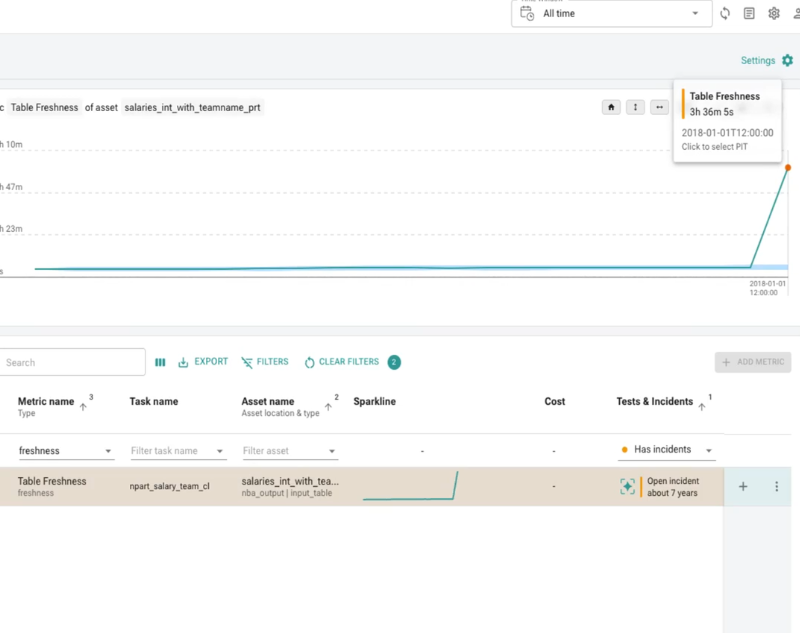800x633 pixels.
Task: Select the orange data point on chart
Action: point(788,167)
